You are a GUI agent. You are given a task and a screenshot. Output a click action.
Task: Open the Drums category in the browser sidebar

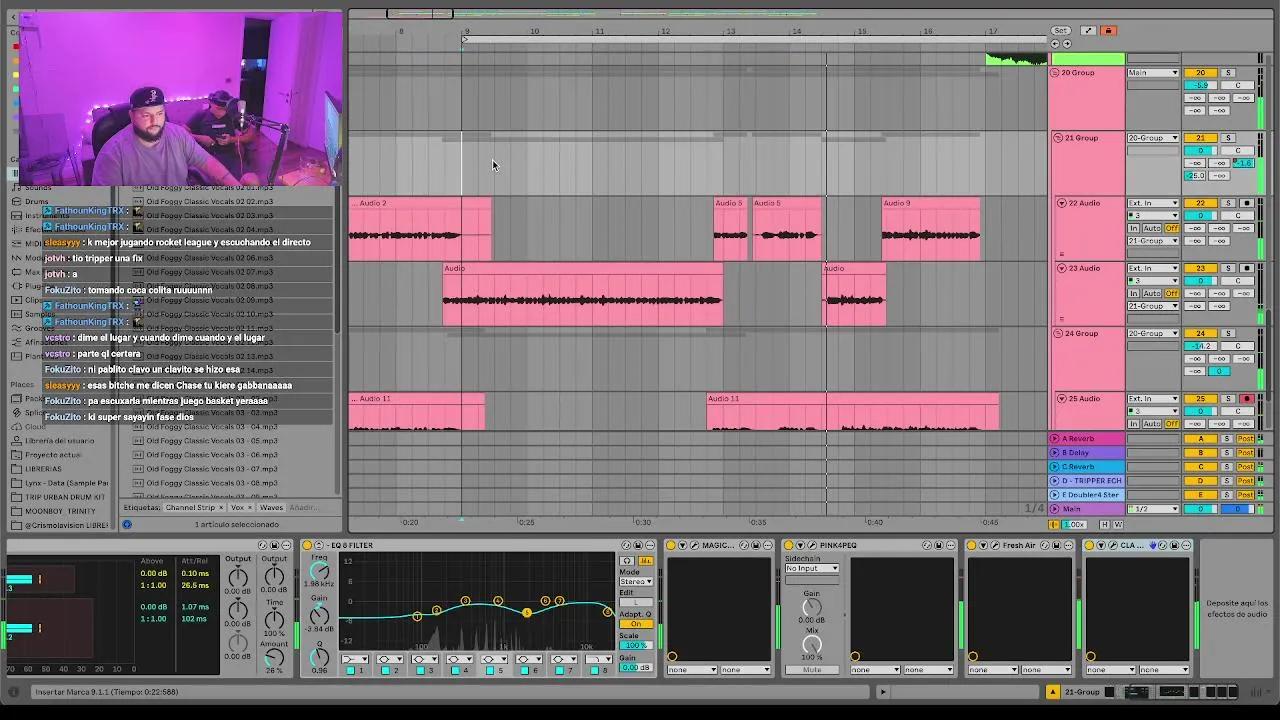pyautogui.click(x=38, y=201)
